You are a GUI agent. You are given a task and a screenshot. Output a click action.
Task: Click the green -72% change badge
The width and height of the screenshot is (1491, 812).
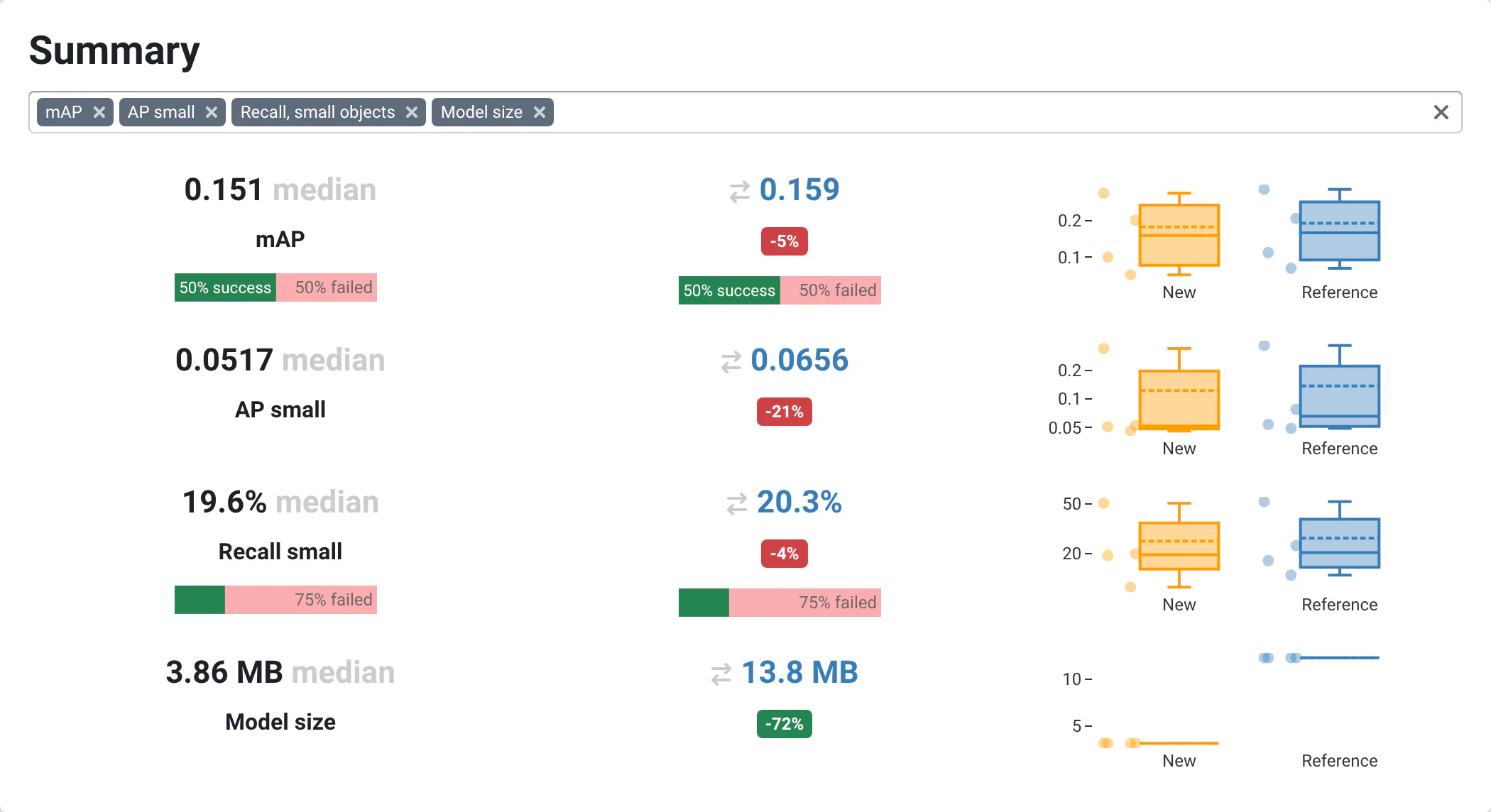(x=784, y=724)
